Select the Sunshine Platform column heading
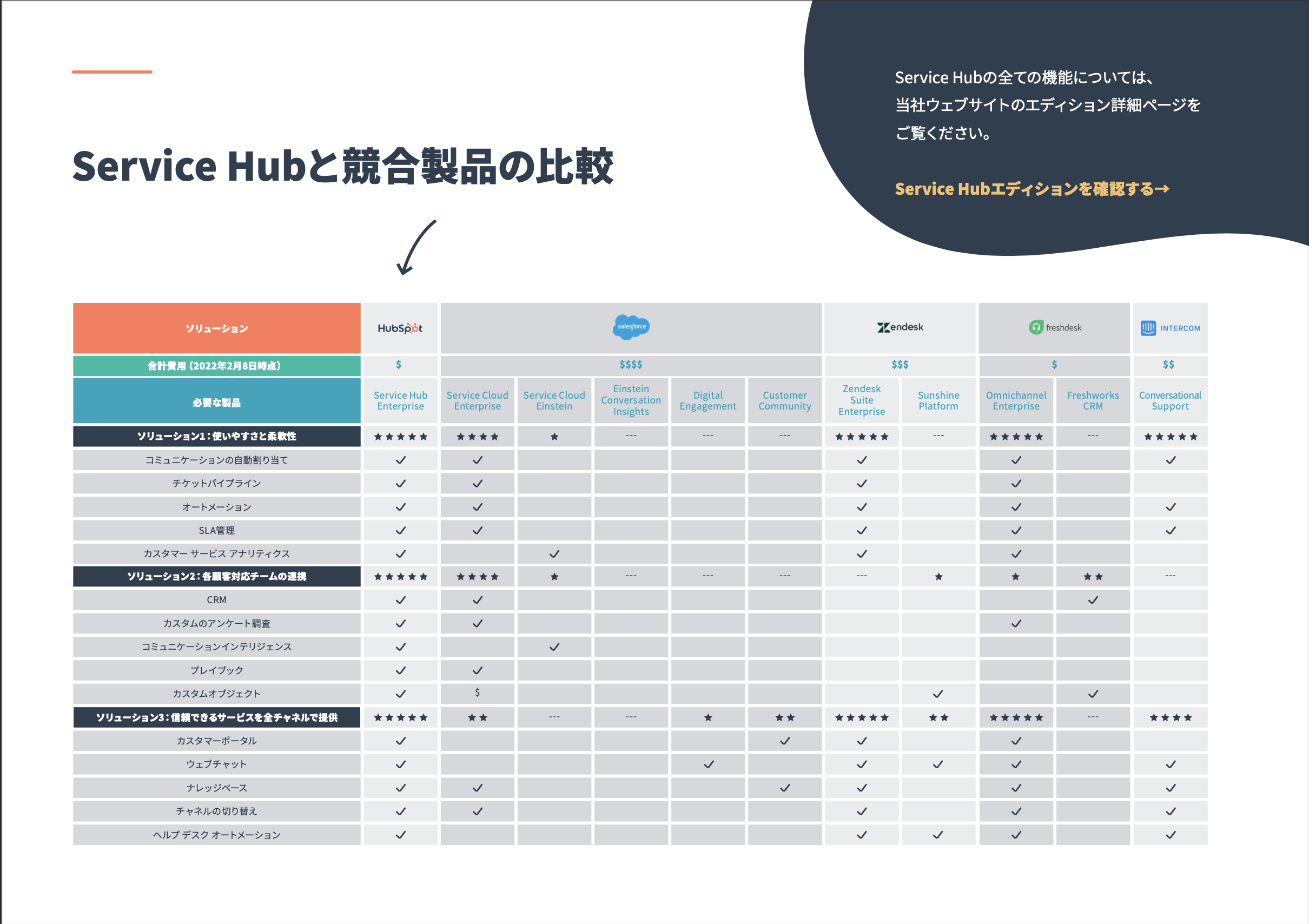The width and height of the screenshot is (1309, 924). [x=938, y=400]
